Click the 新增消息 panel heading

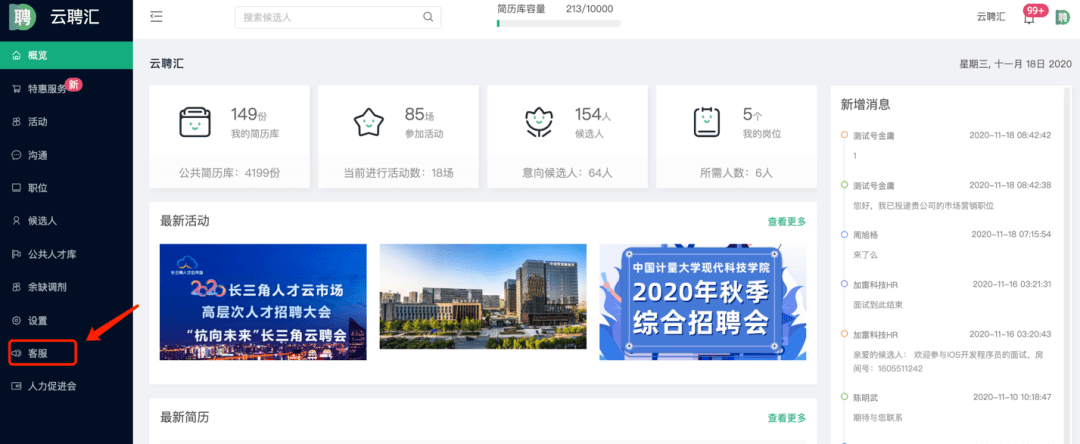point(865,105)
